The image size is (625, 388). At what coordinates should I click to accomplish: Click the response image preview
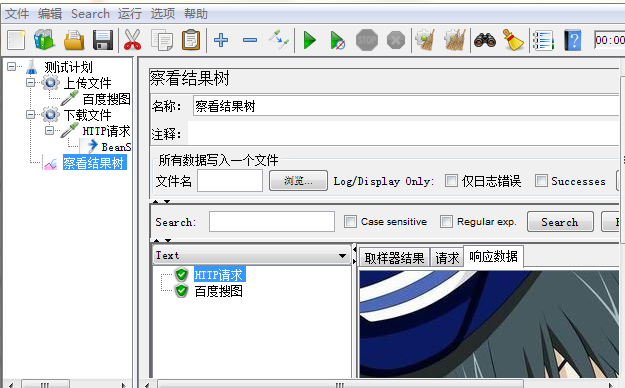tap(489, 324)
